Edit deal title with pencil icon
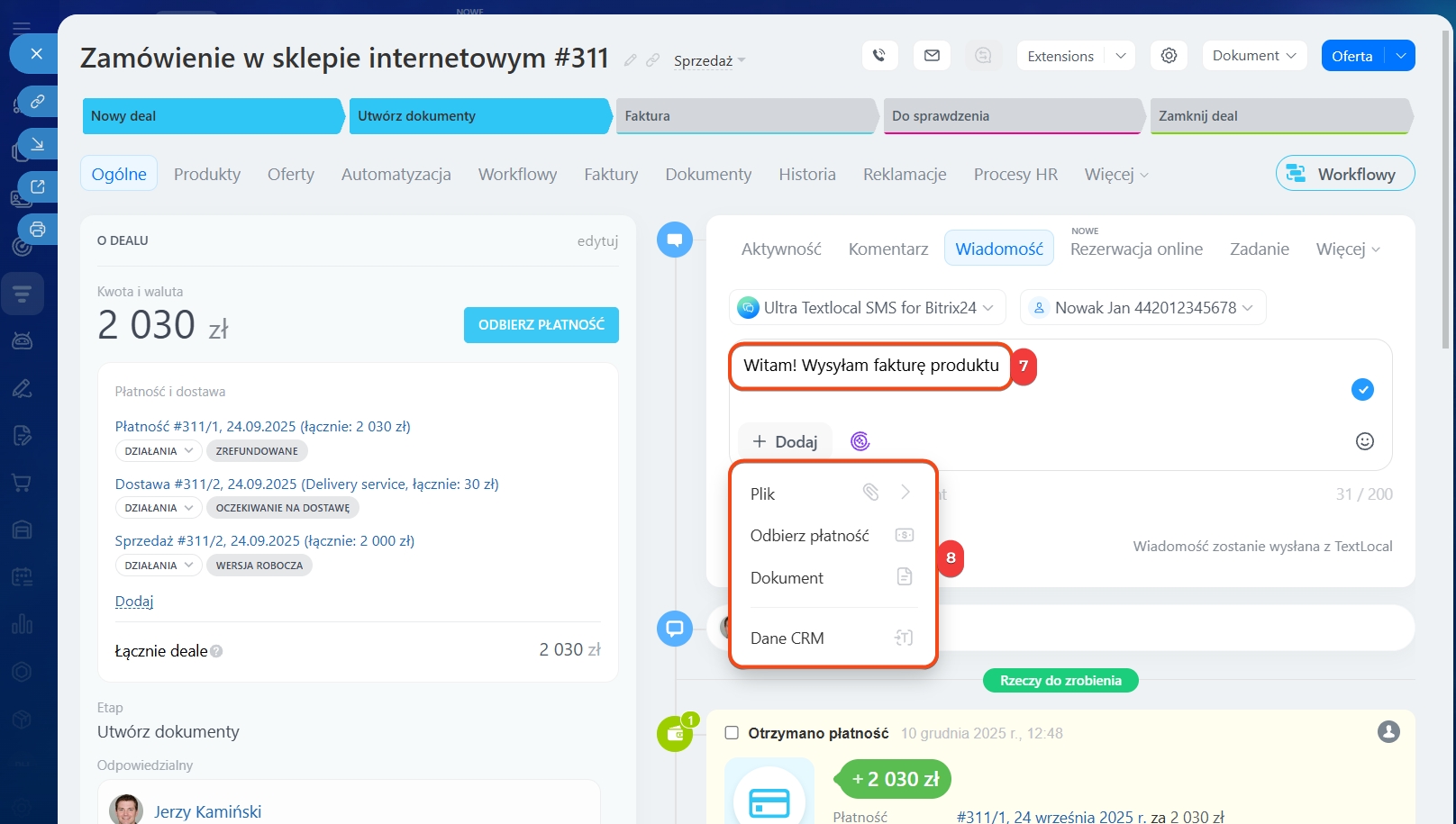Screen dimensions: 1456x824 631,60
